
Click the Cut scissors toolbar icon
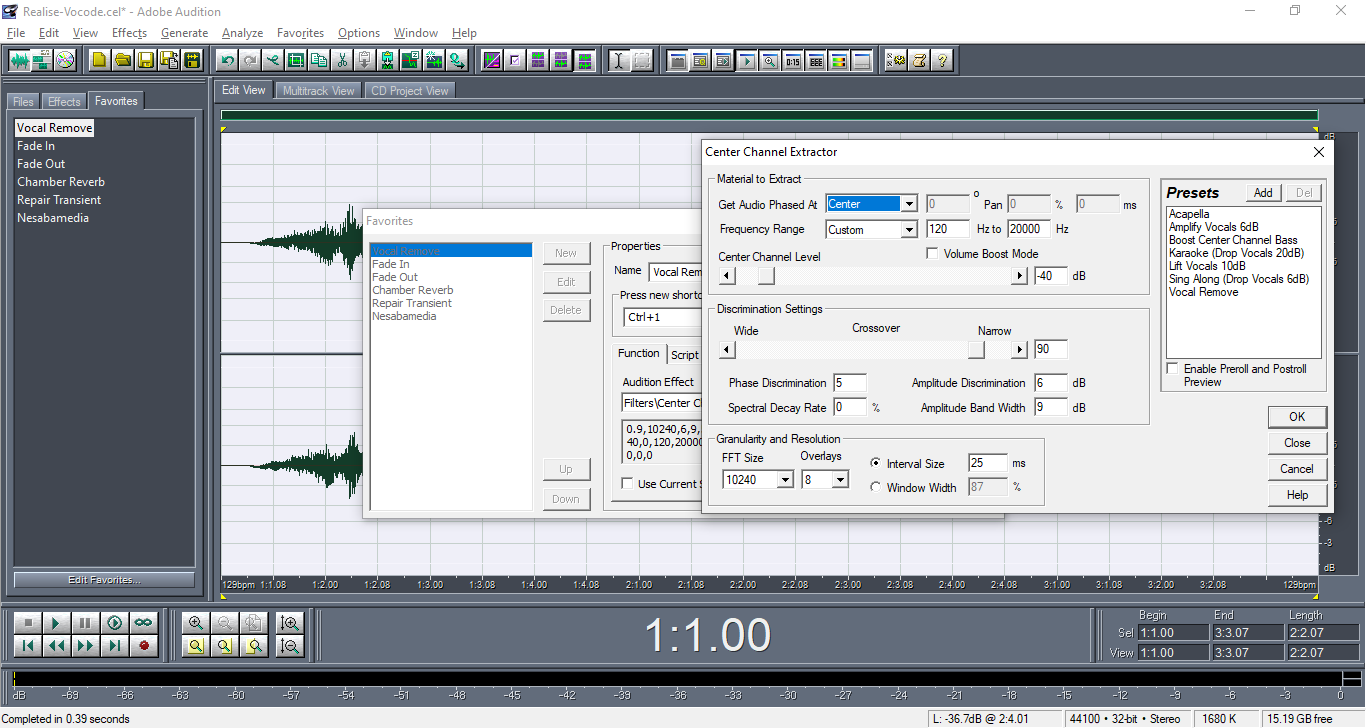342,60
